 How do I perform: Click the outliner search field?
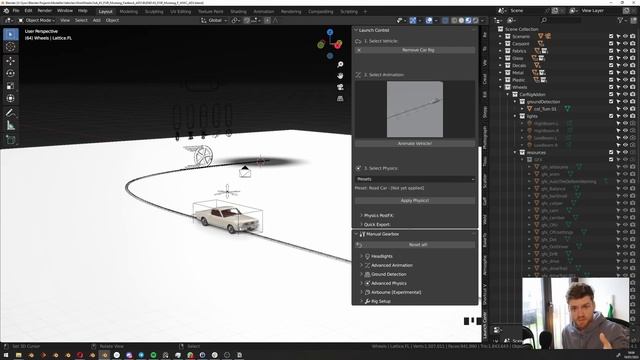[560, 20]
